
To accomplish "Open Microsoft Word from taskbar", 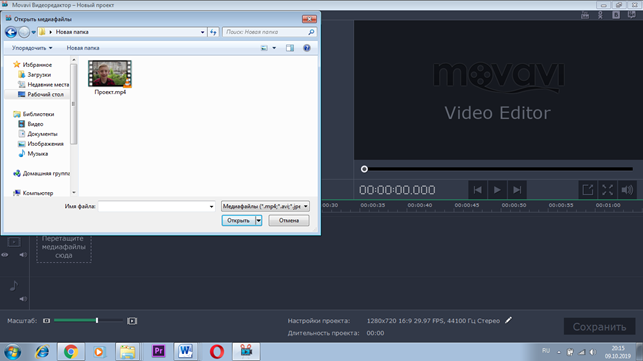I will (185, 352).
